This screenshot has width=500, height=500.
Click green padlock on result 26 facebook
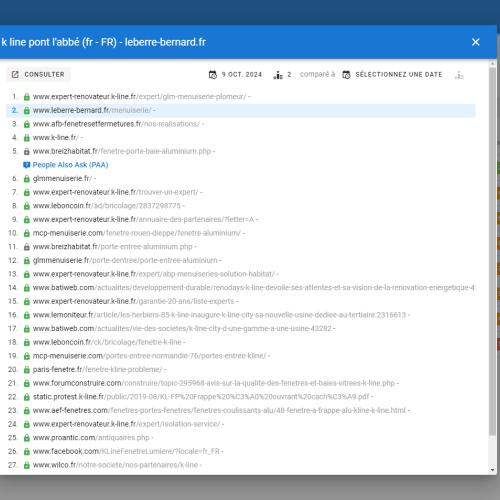[27, 452]
